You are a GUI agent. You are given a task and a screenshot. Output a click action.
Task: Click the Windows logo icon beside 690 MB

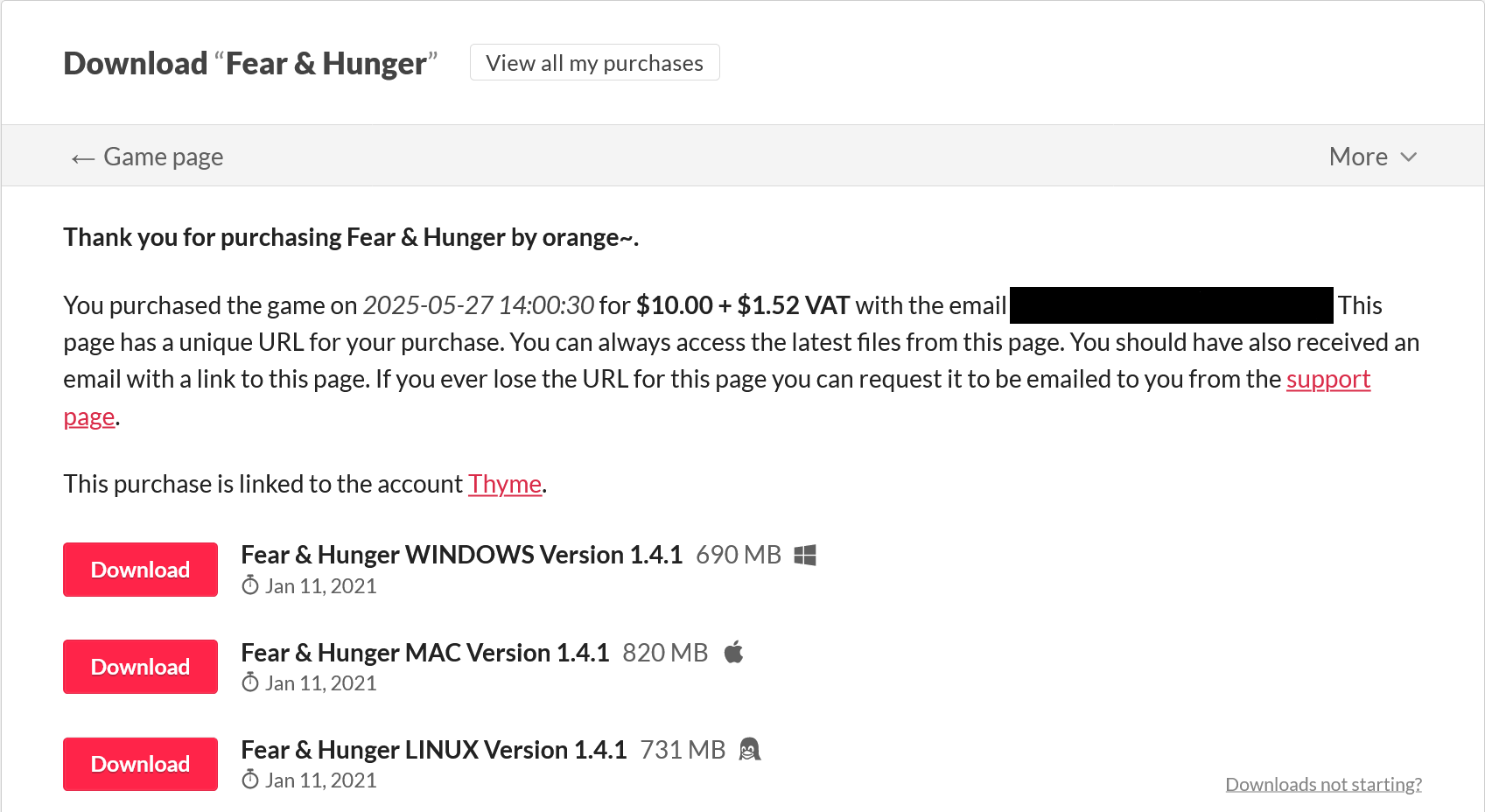coord(805,556)
